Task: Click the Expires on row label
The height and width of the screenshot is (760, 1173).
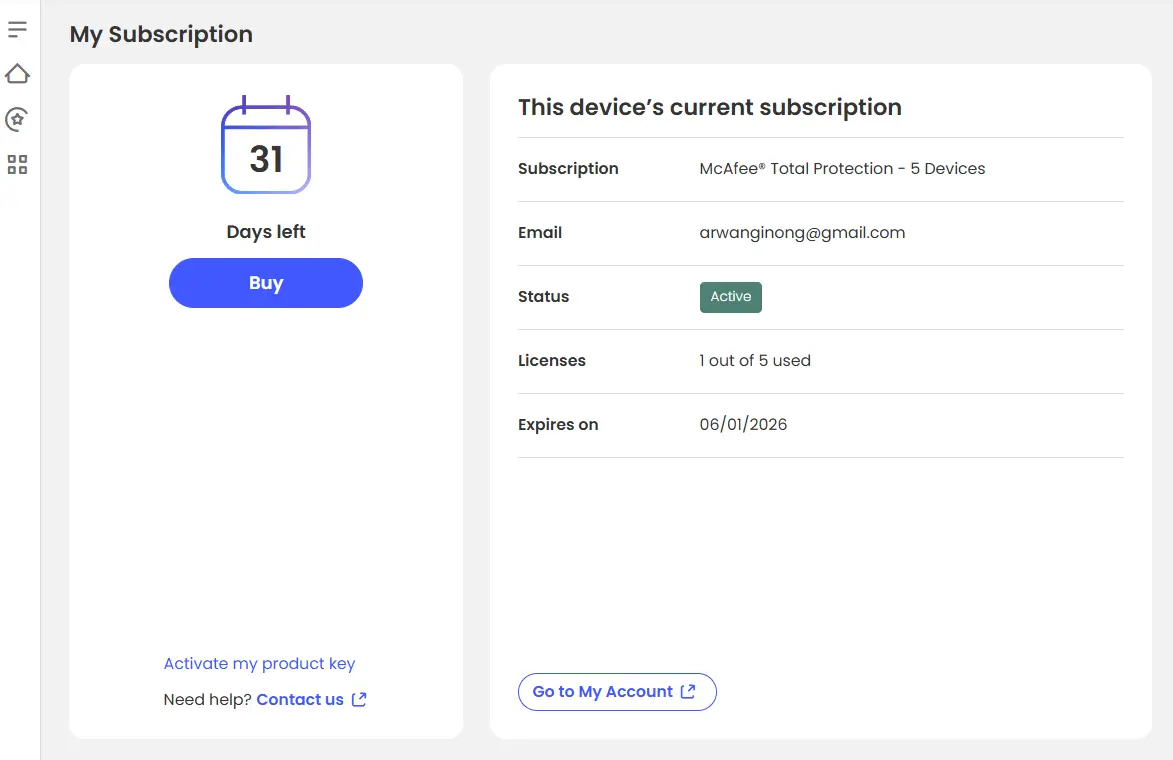Action: click(x=558, y=425)
